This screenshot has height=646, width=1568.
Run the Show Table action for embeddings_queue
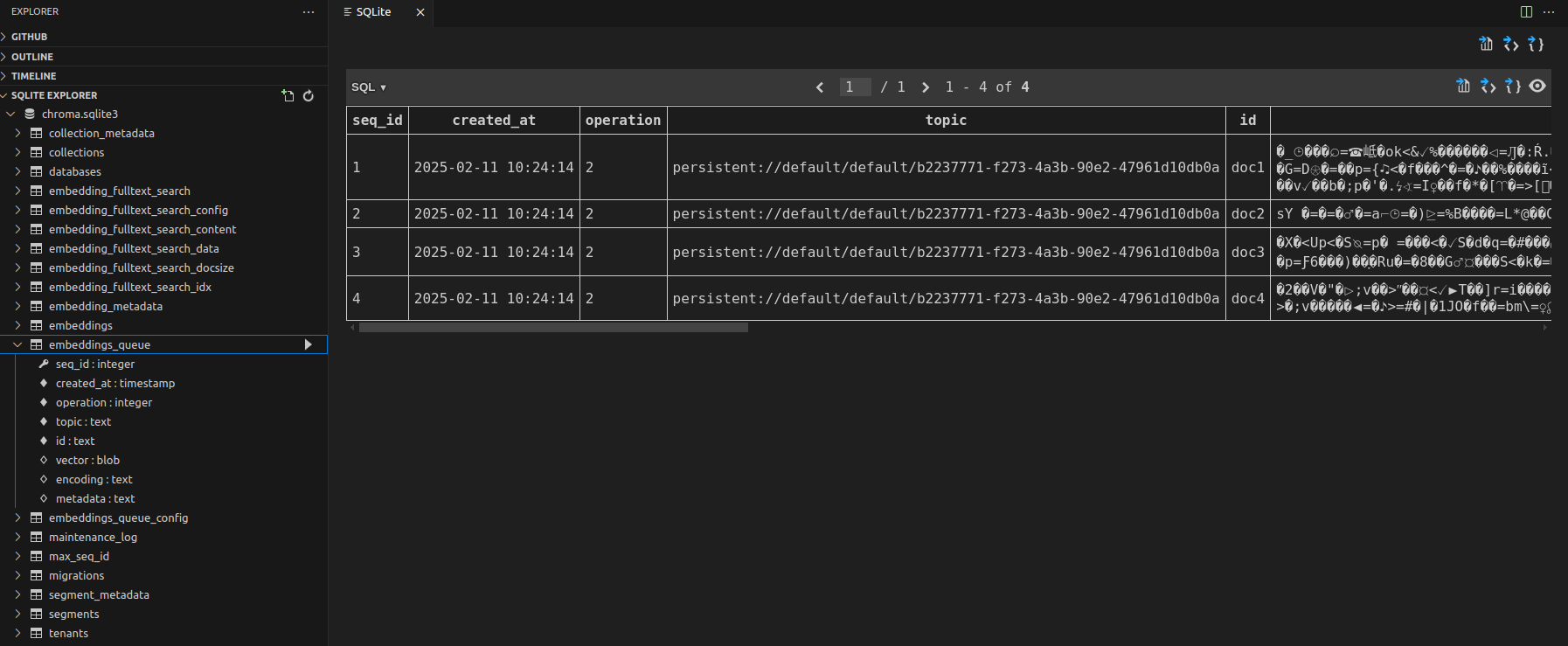tap(308, 344)
